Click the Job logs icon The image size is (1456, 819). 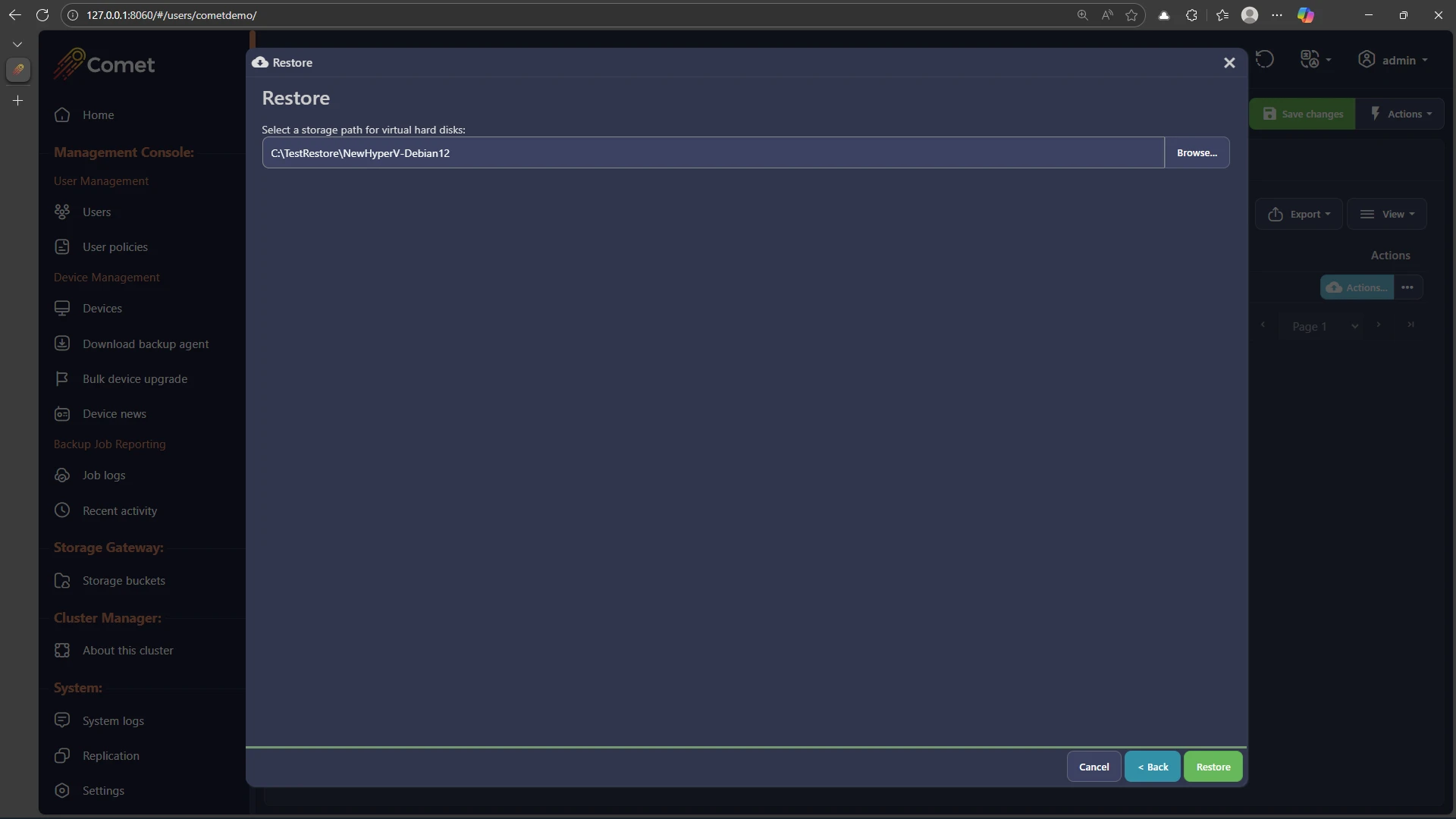click(62, 475)
